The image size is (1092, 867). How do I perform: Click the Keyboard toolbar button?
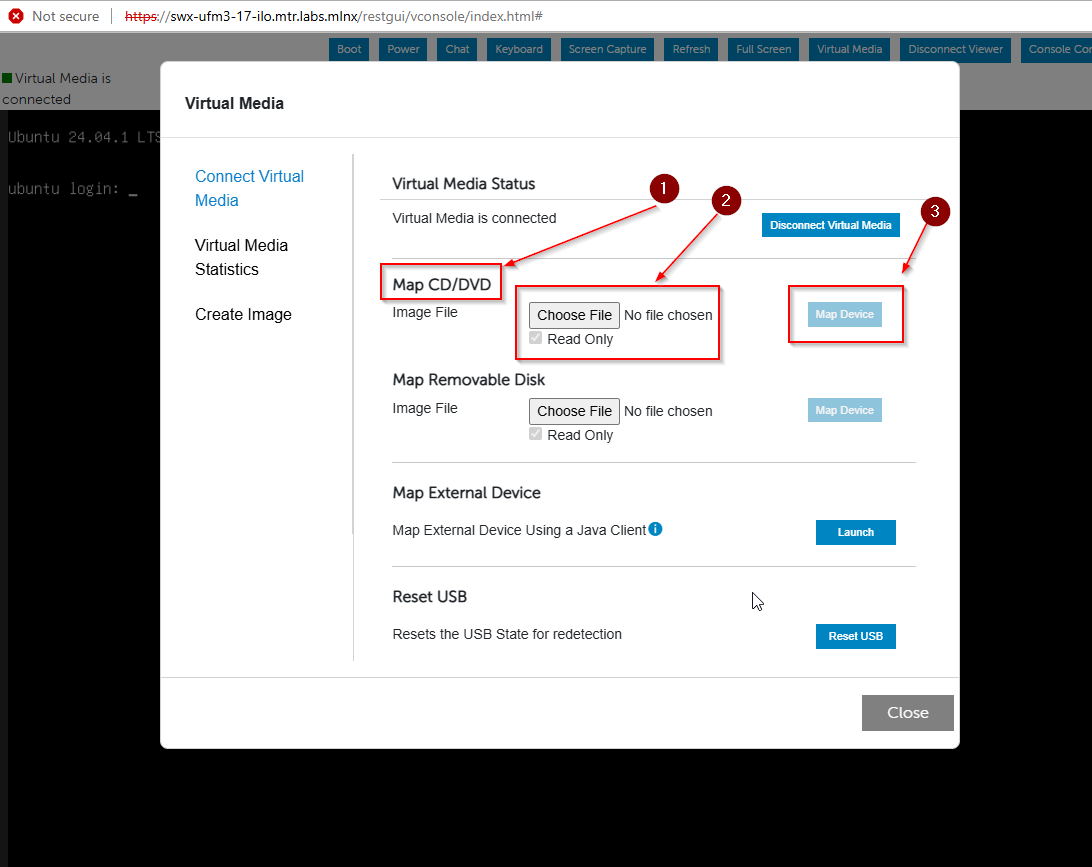point(519,49)
